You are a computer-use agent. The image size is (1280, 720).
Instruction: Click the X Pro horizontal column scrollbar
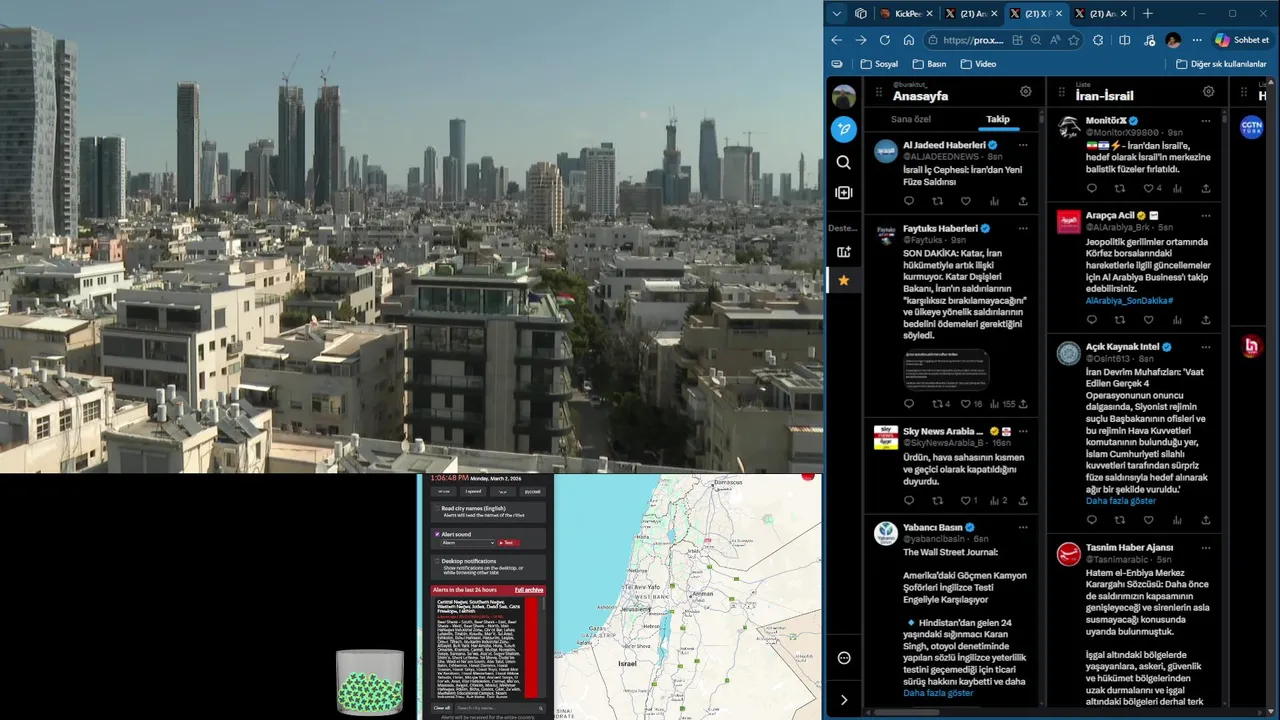[x=909, y=713]
